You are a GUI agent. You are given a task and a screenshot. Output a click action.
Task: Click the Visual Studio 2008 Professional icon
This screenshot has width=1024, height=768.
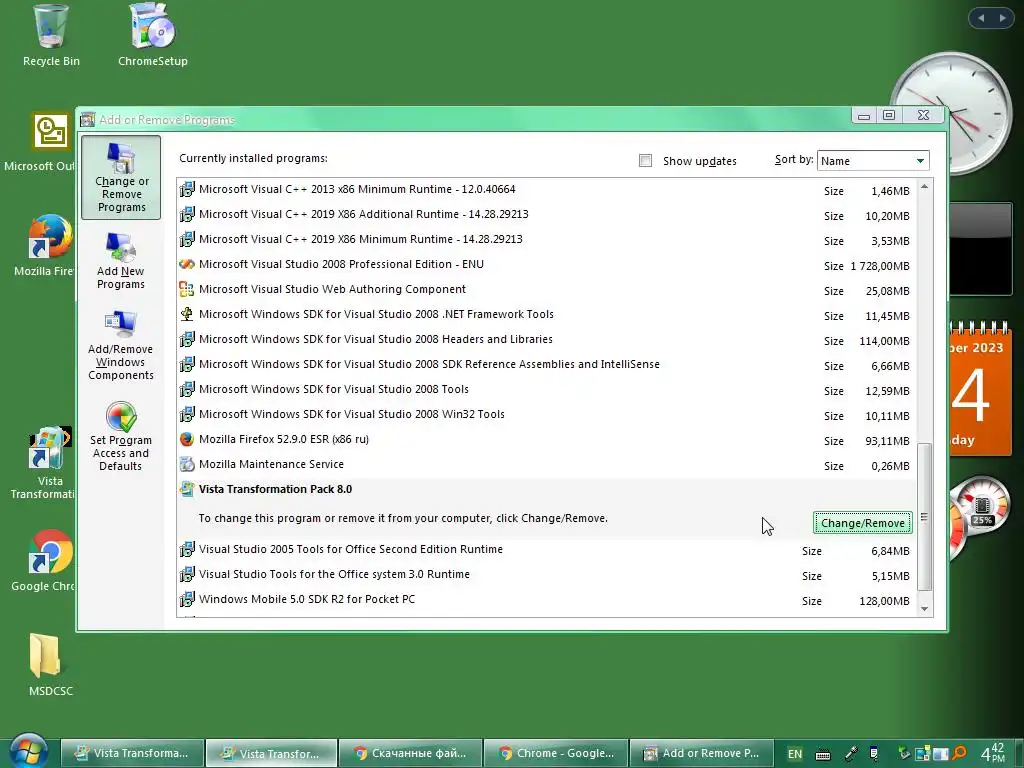(187, 264)
